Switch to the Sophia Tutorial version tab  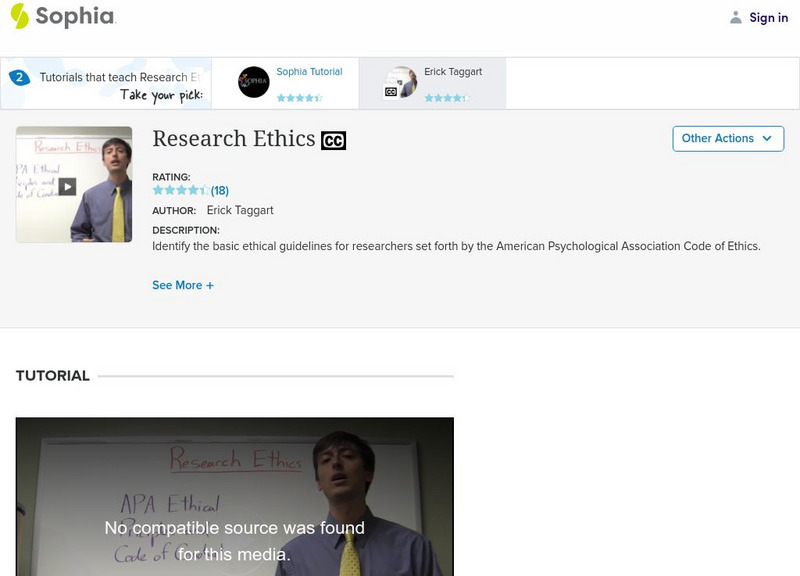point(305,72)
